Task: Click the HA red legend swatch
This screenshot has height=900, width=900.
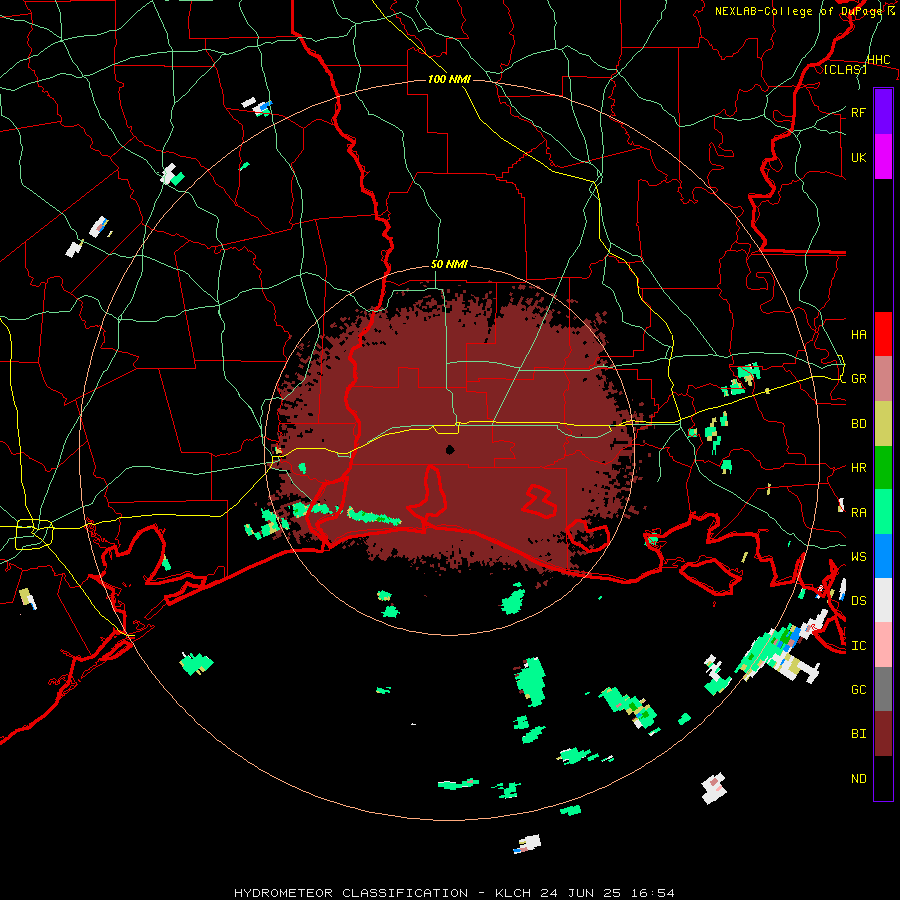Action: point(883,334)
